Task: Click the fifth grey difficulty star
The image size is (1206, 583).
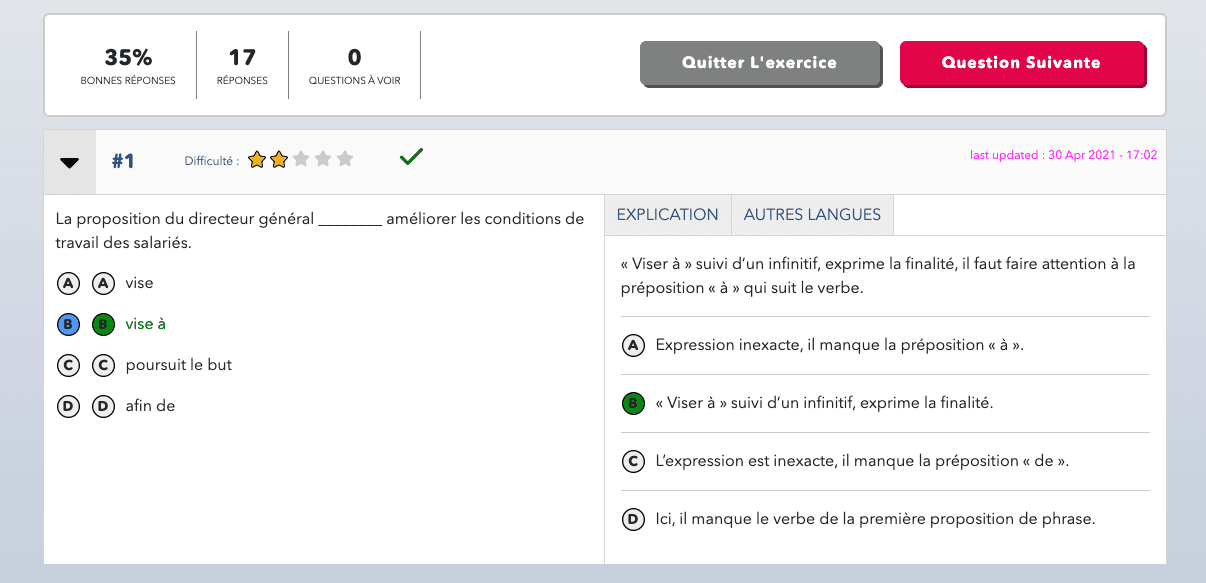Action: point(345,159)
